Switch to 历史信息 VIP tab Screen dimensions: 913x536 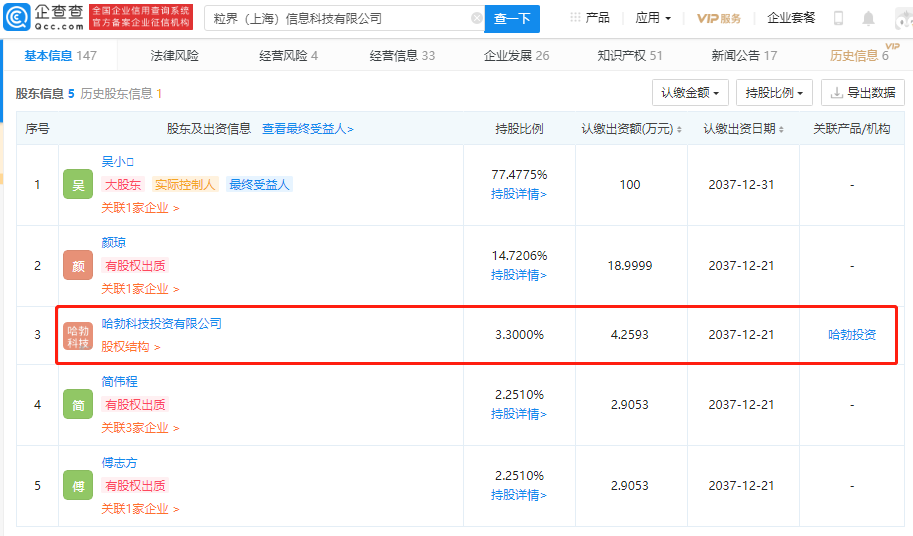click(x=859, y=55)
